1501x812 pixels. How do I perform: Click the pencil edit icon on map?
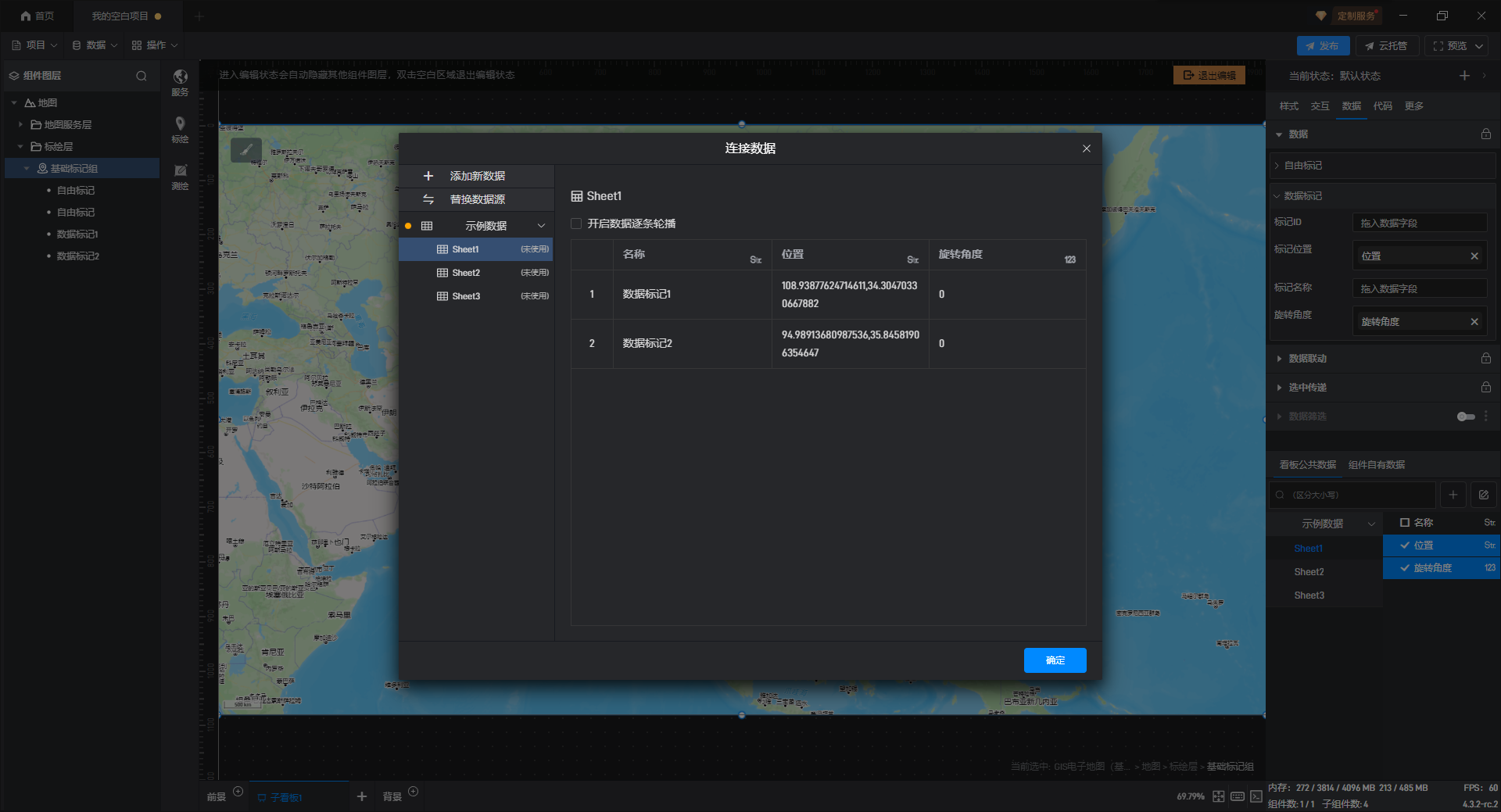pyautogui.click(x=246, y=149)
